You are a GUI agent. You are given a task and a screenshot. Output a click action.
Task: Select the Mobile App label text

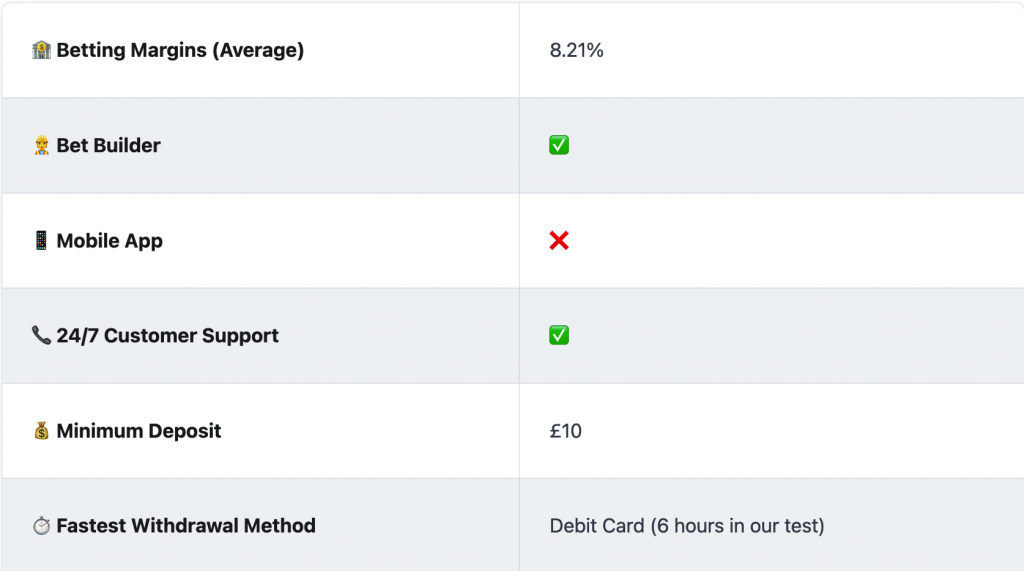[110, 241]
